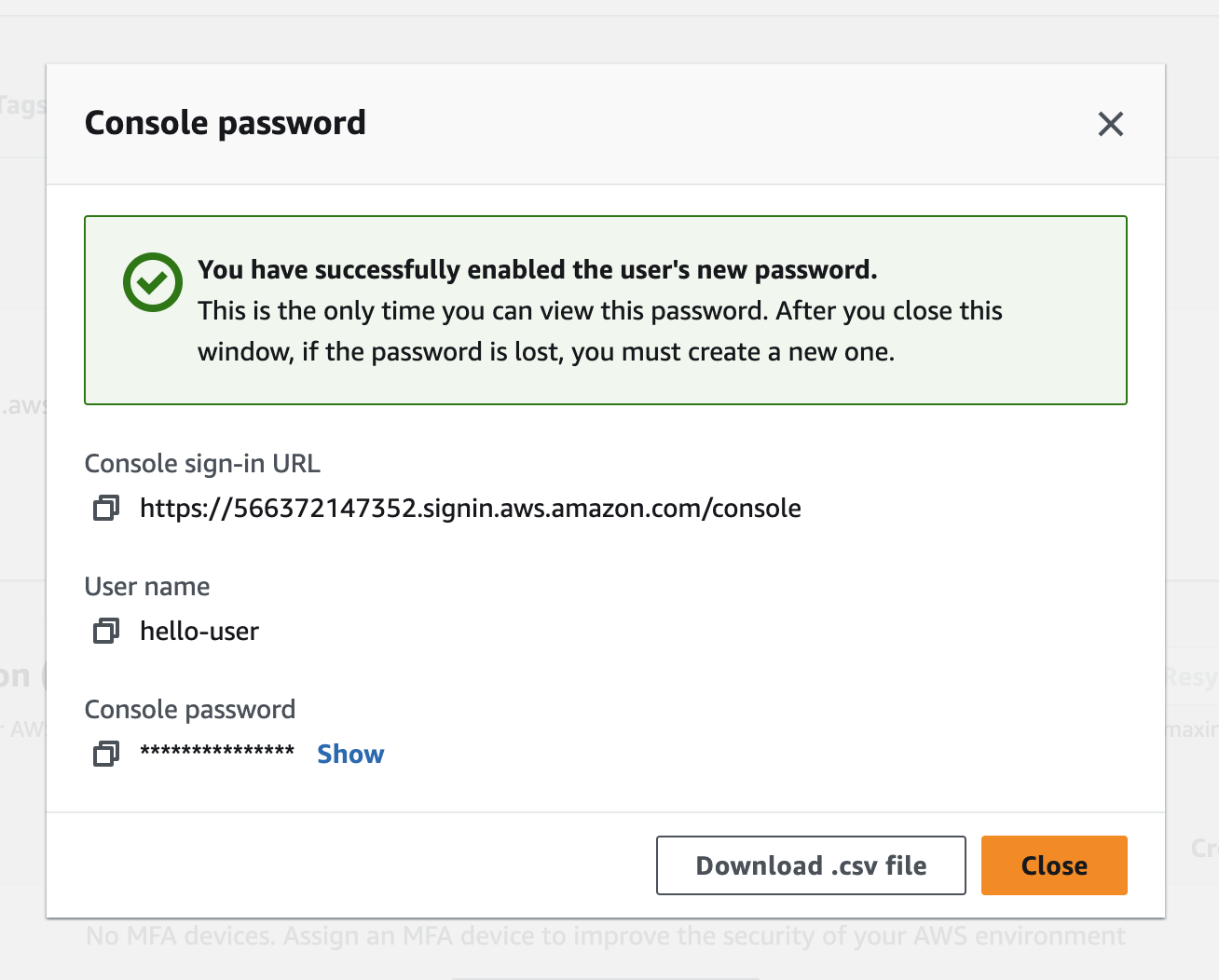Click the dimmed Tags text behind the dialog

22,105
